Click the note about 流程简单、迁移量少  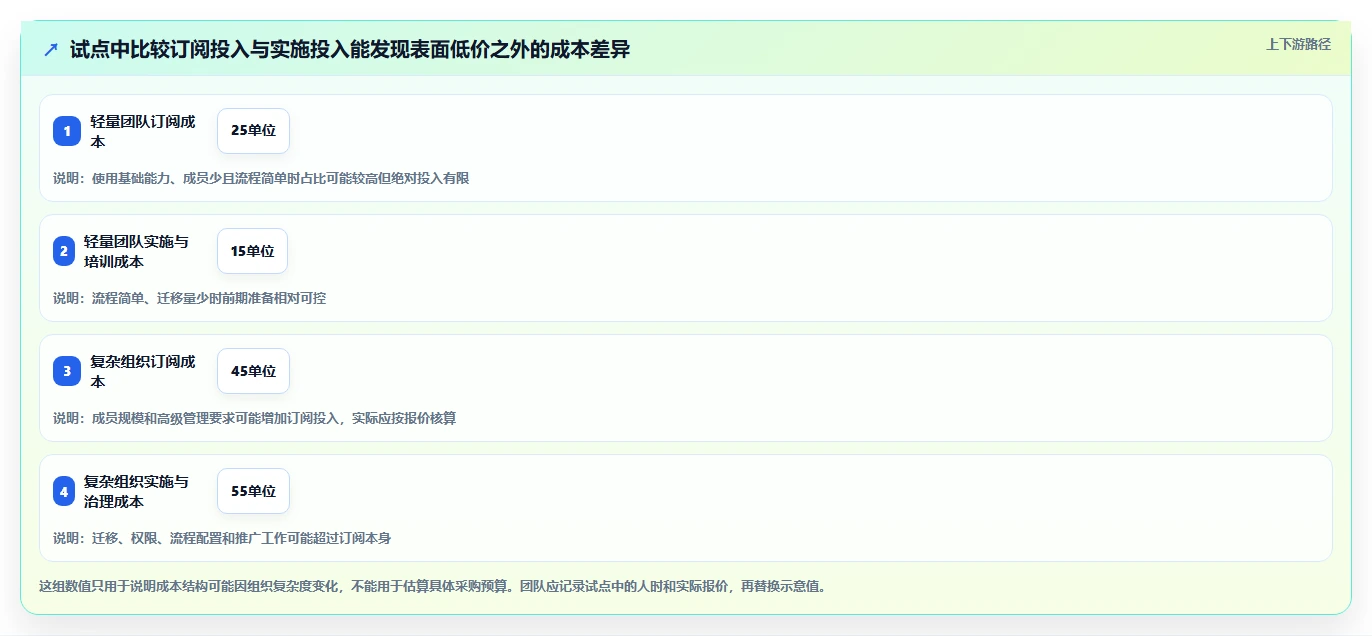(x=189, y=298)
